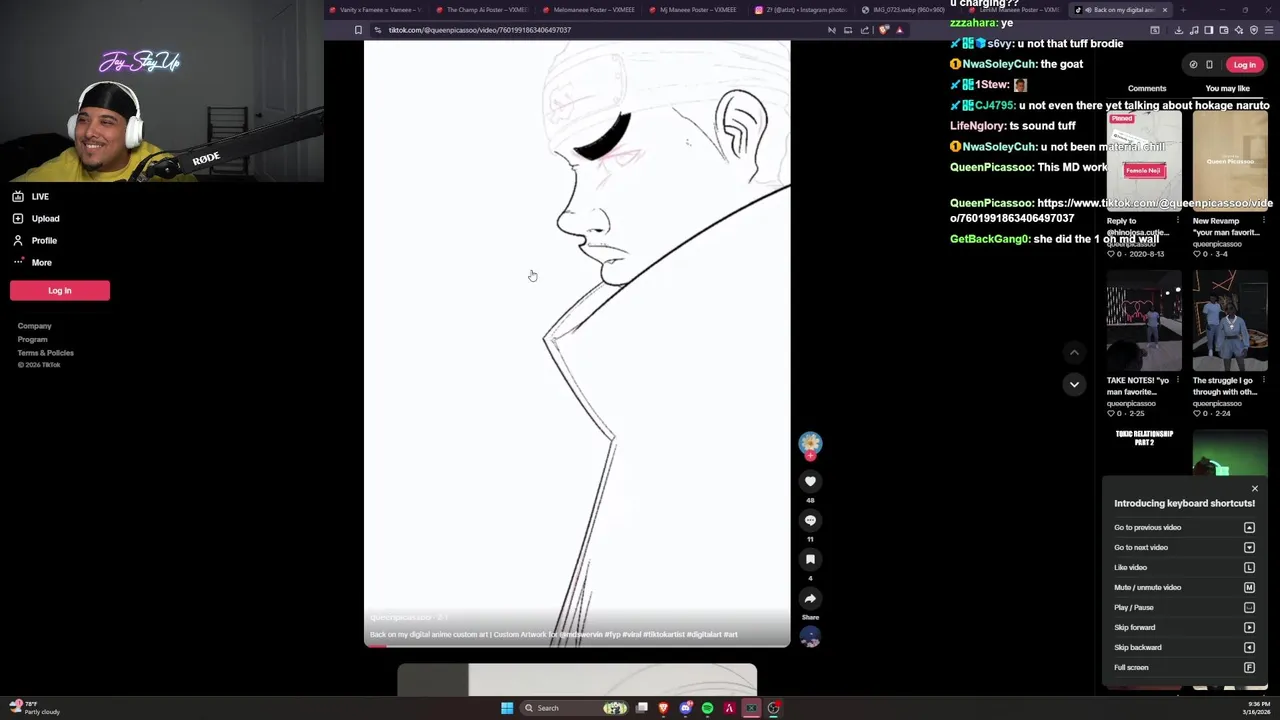
Task: Click top-right Log in button
Action: 1244,65
